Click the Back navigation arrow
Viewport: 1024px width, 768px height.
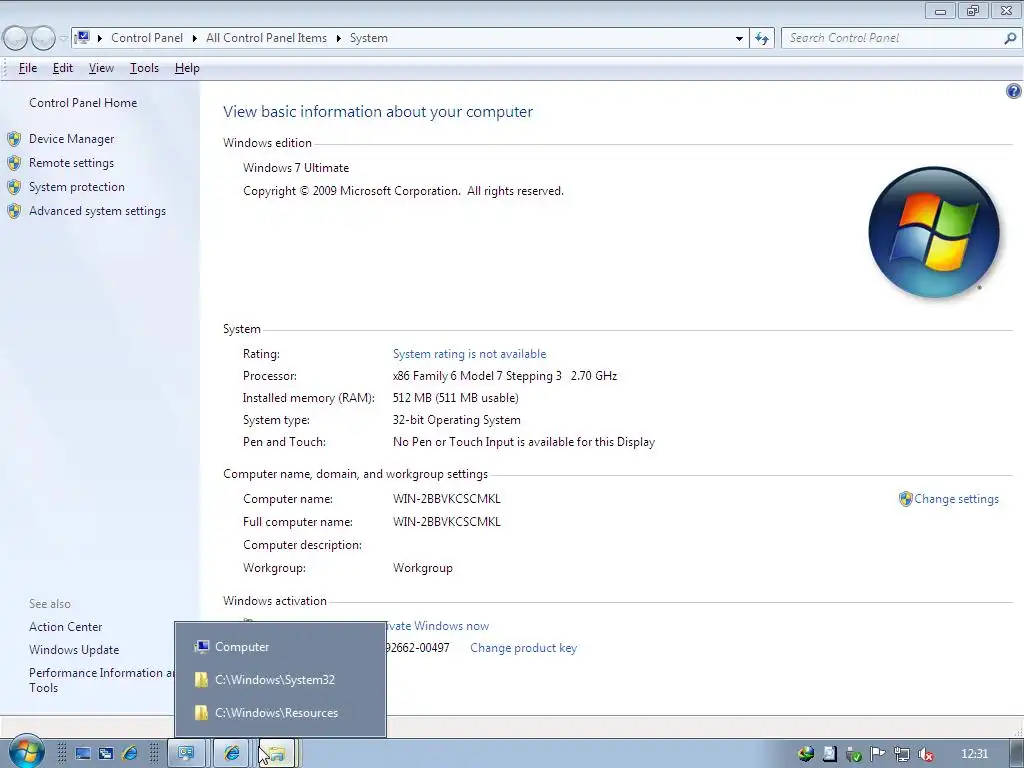(x=16, y=38)
